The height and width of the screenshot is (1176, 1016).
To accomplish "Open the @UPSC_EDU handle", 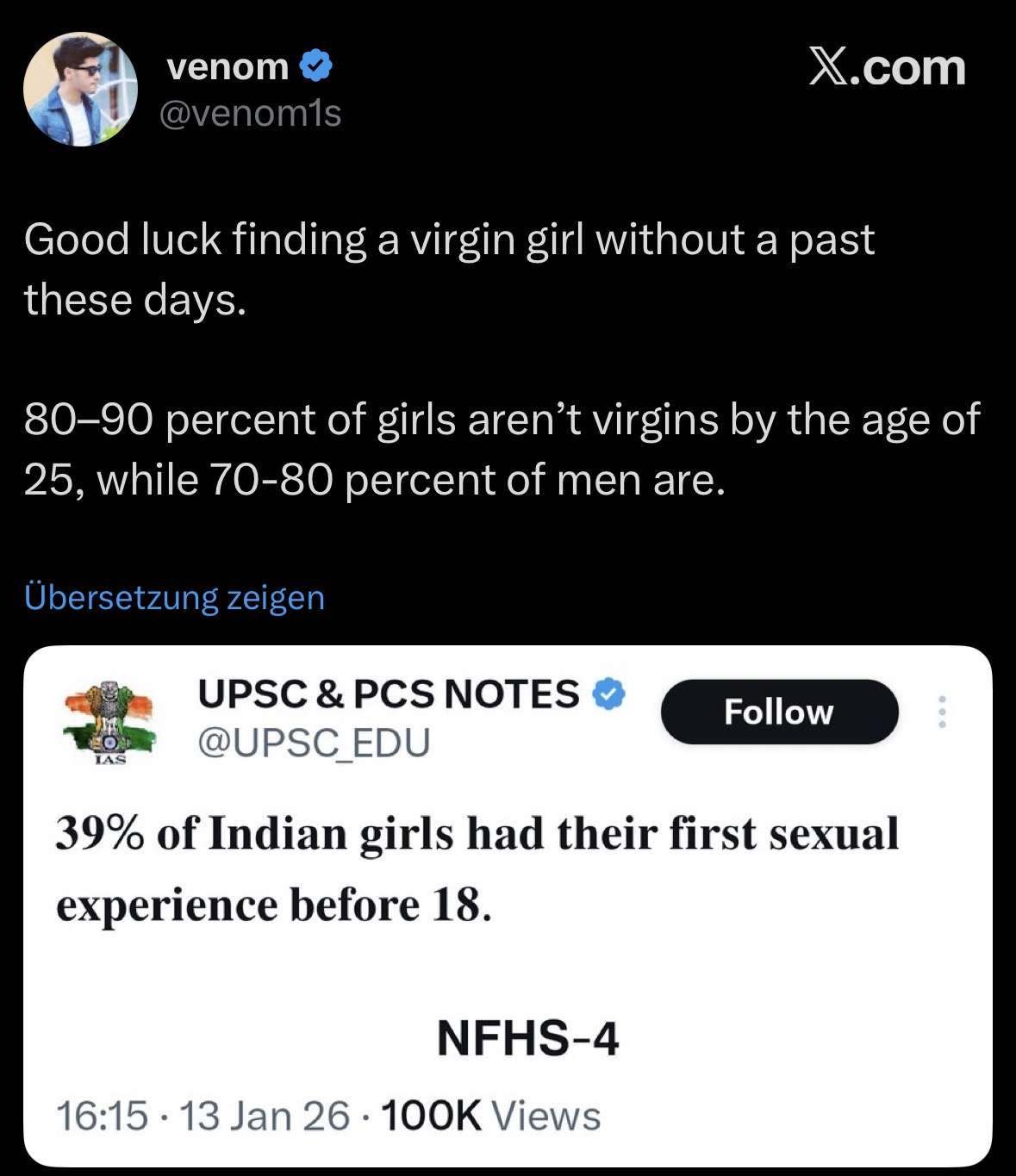I will (314, 742).
